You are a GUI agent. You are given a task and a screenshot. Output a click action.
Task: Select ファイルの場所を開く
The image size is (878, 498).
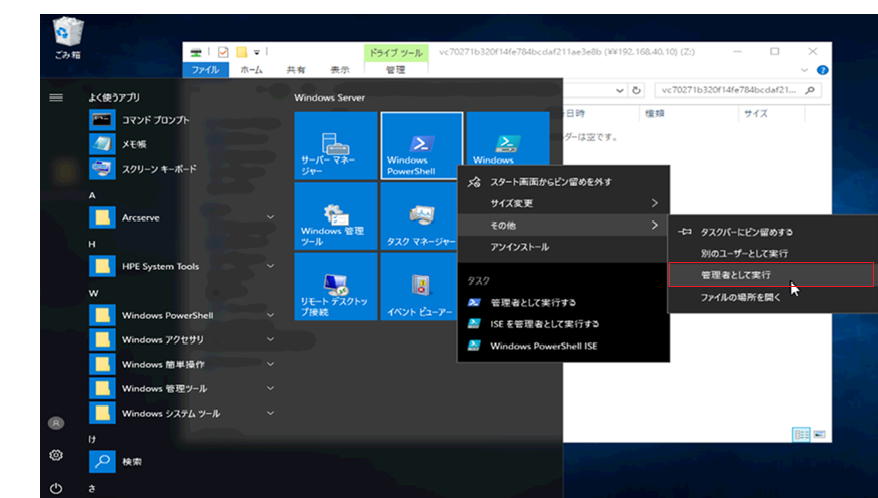click(x=773, y=297)
